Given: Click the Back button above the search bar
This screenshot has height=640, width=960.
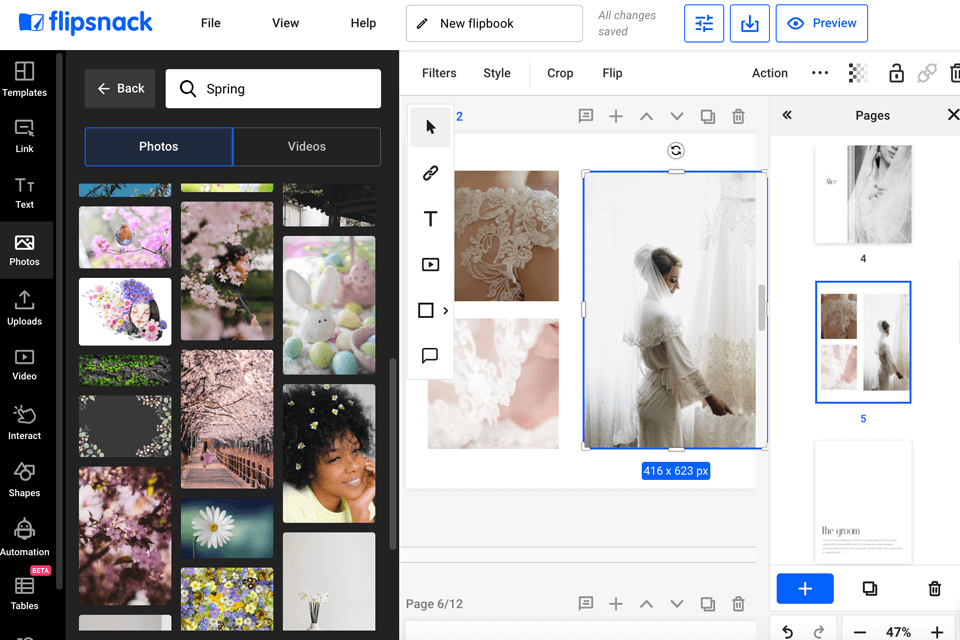Looking at the screenshot, I should (120, 88).
